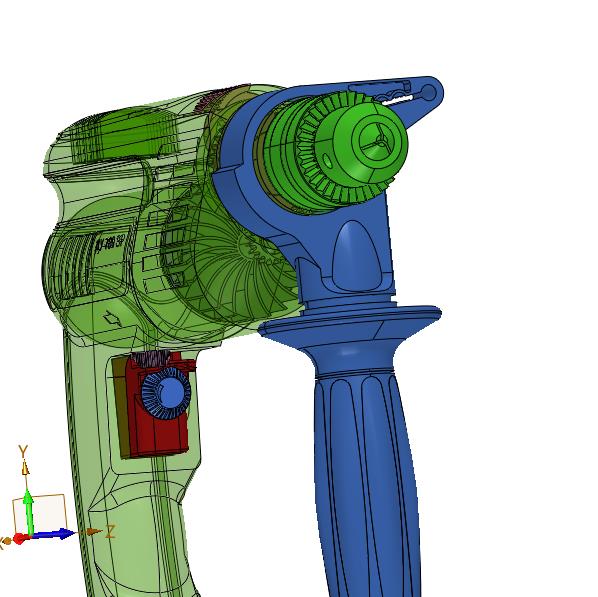The width and height of the screenshot is (598, 597).
Task: Select the blue Z-axis arrow on the triad
Action: [x=53, y=534]
